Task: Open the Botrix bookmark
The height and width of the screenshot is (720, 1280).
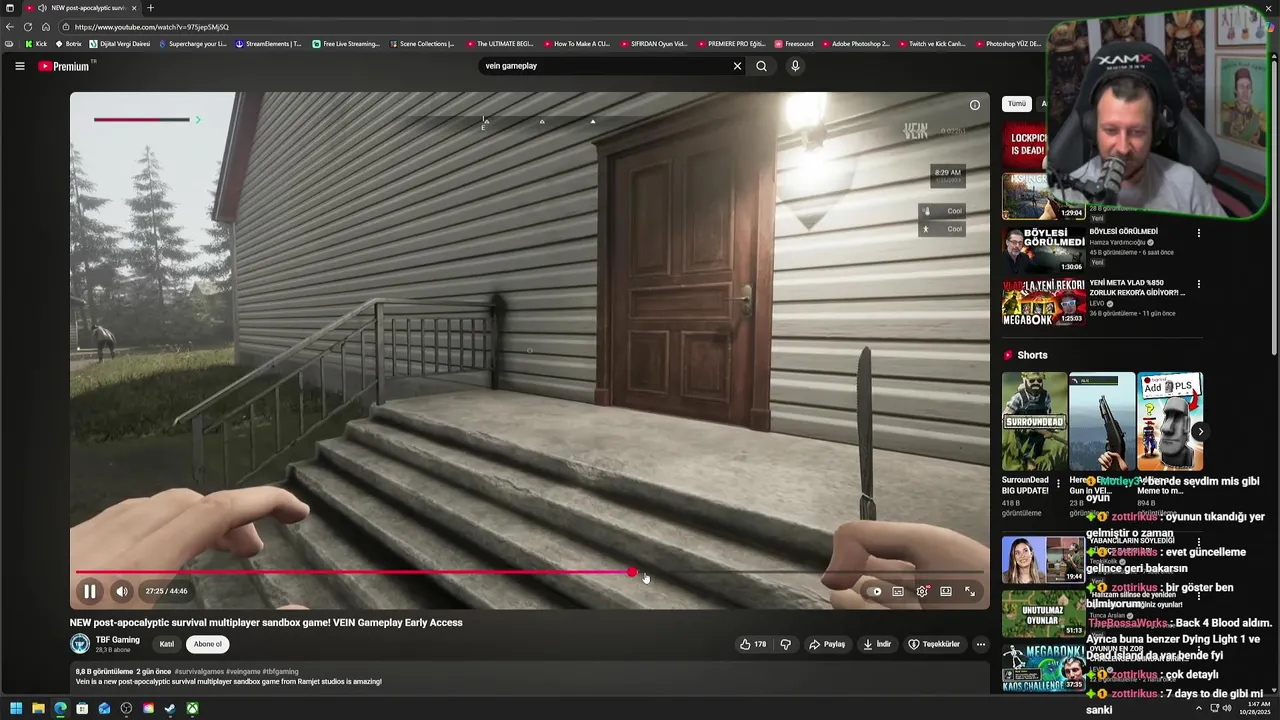Action: pyautogui.click(x=68, y=44)
